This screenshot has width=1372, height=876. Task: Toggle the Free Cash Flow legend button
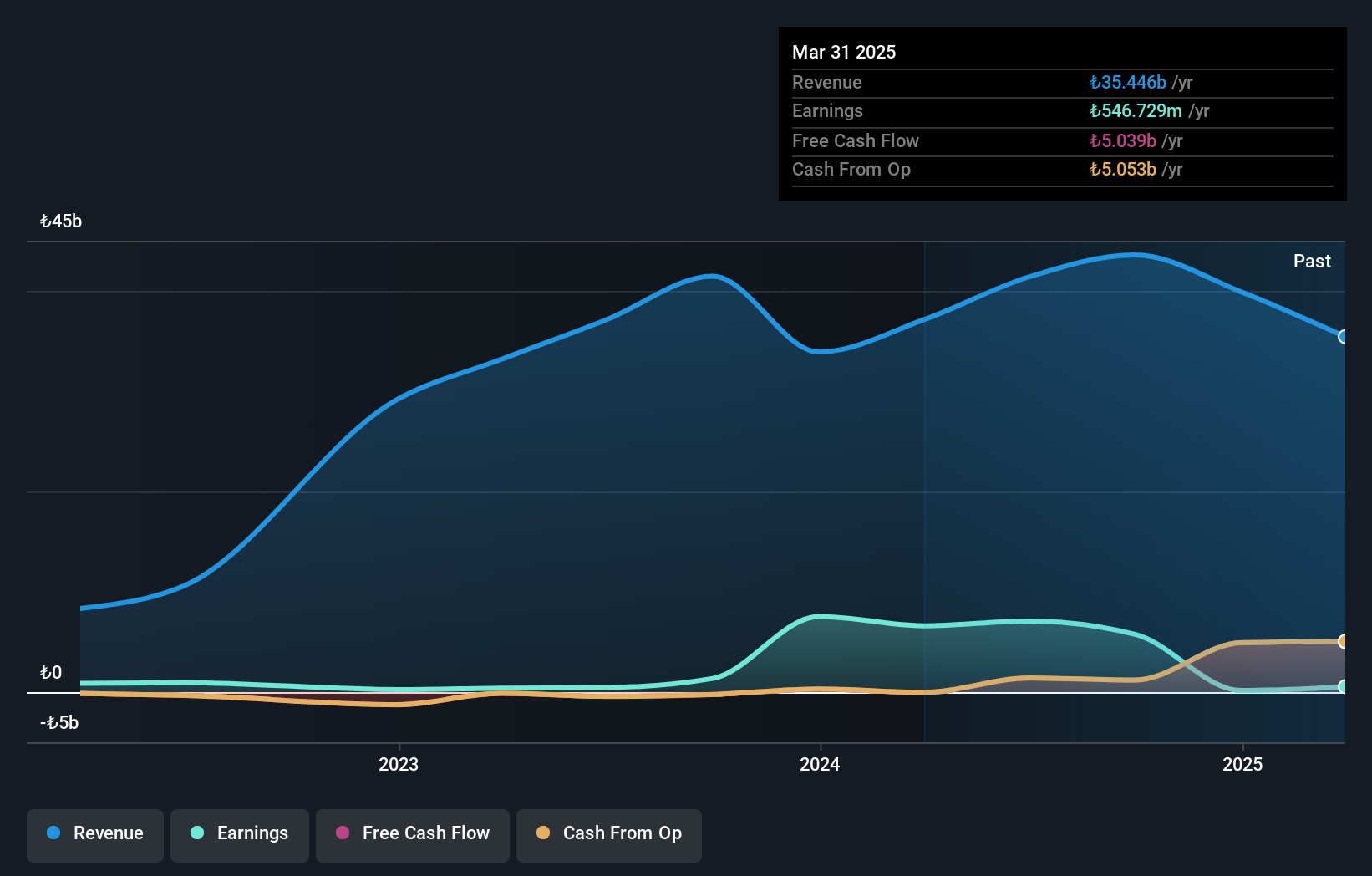point(413,835)
